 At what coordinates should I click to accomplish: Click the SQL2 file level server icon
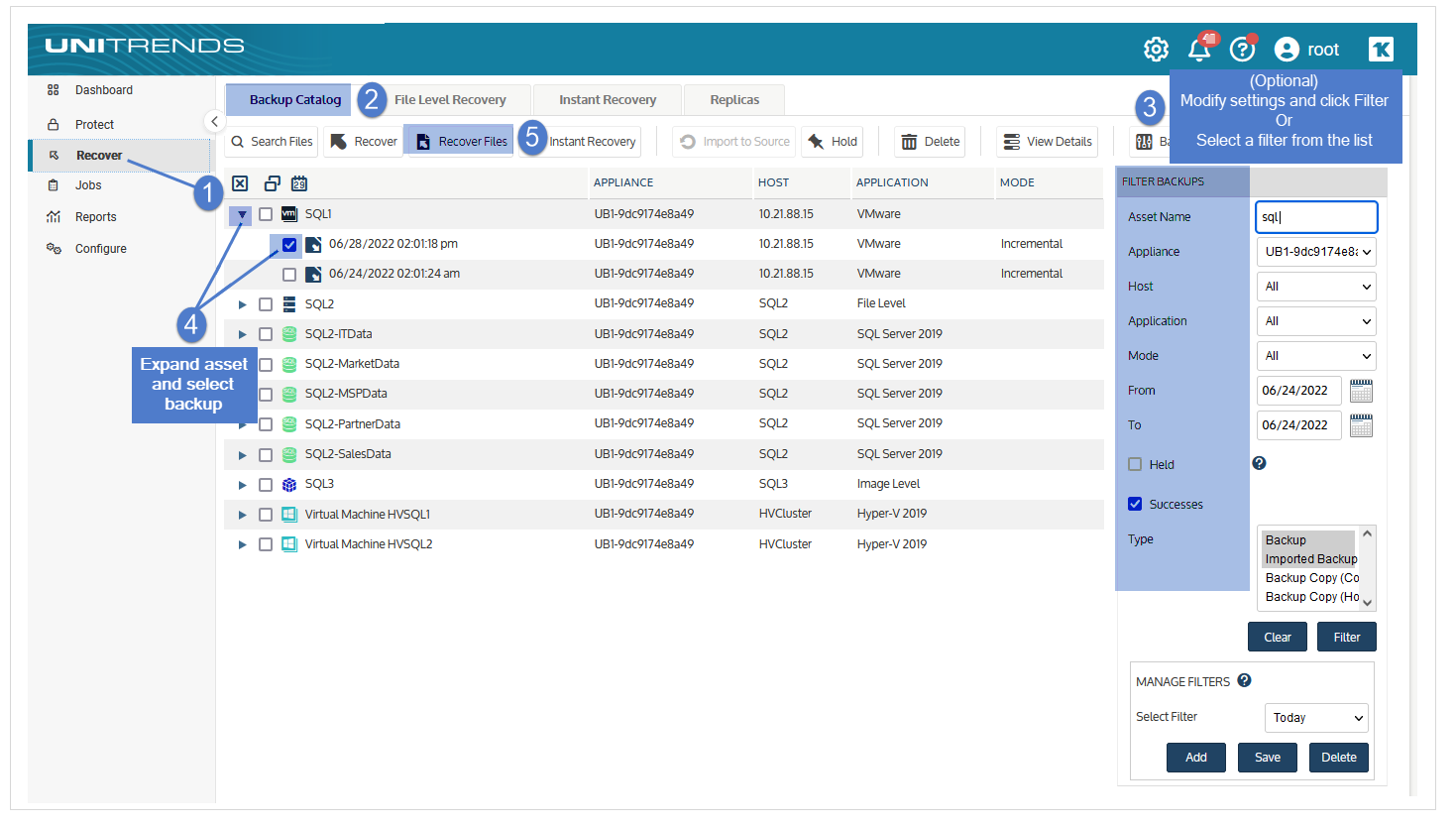[289, 303]
